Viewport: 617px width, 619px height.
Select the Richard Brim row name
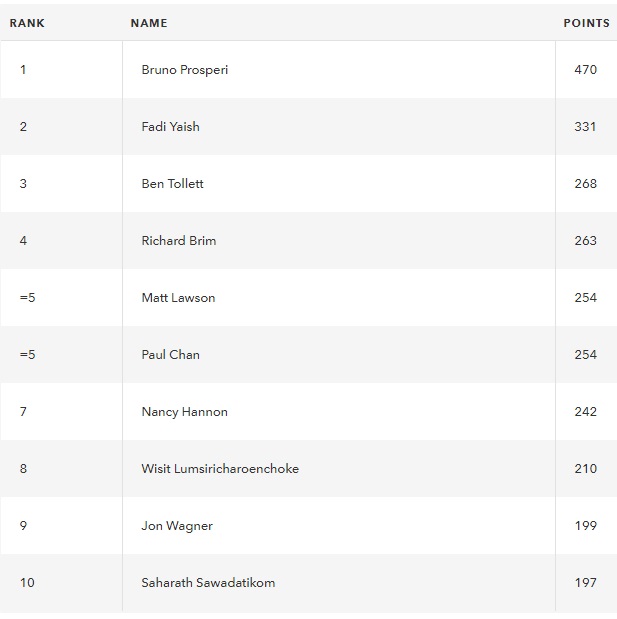[x=179, y=240]
